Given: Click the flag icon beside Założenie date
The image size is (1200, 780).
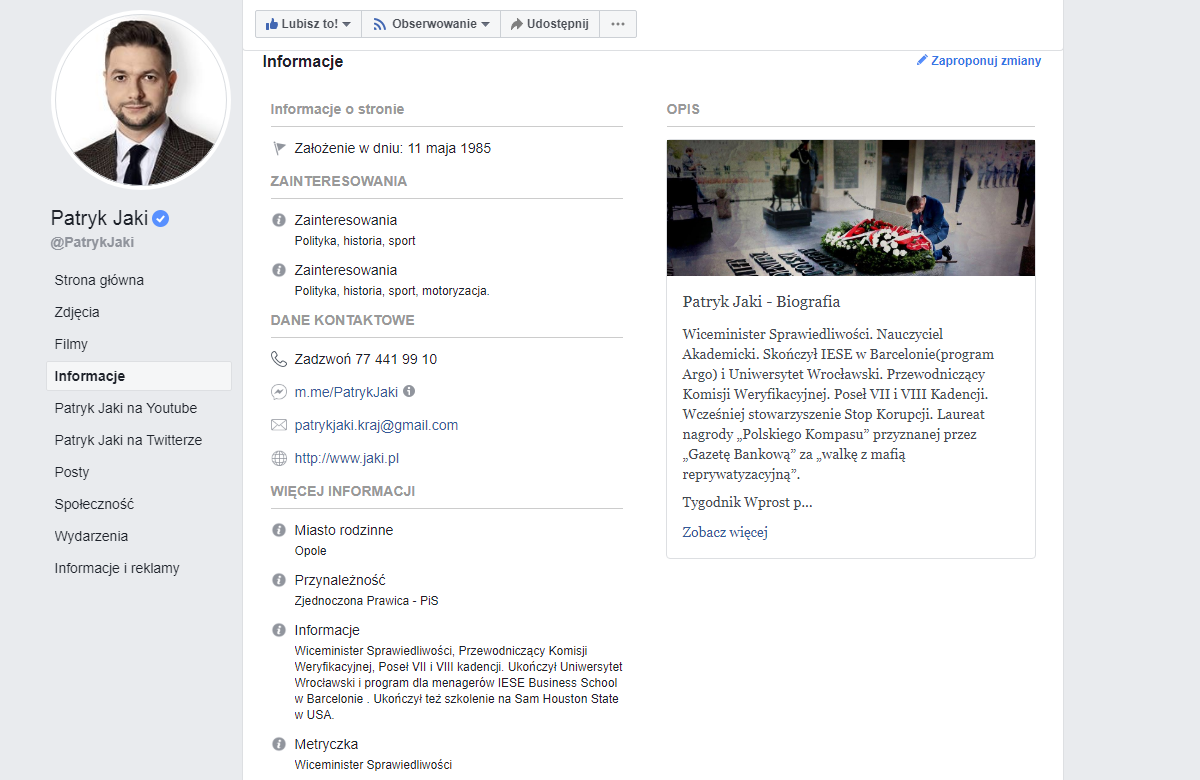Looking at the screenshot, I should tap(278, 147).
